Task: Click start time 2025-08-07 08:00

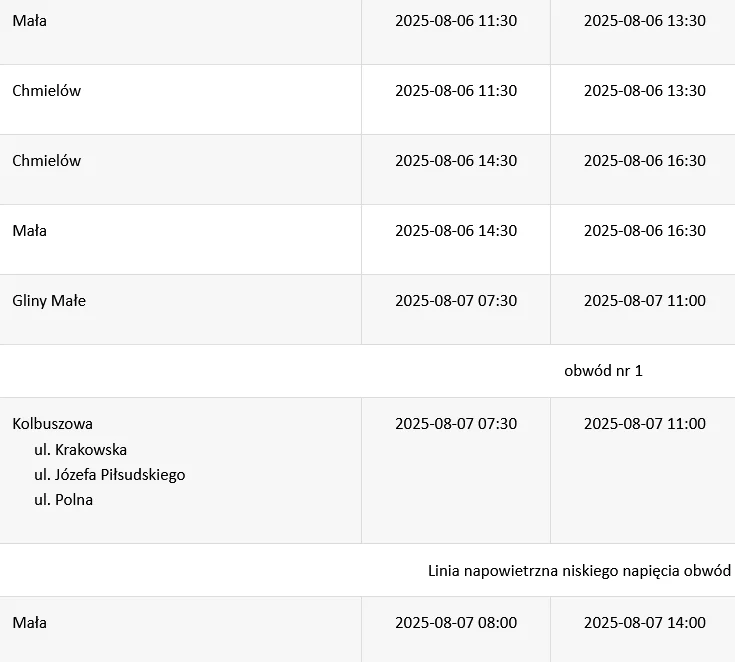Action: click(x=456, y=623)
